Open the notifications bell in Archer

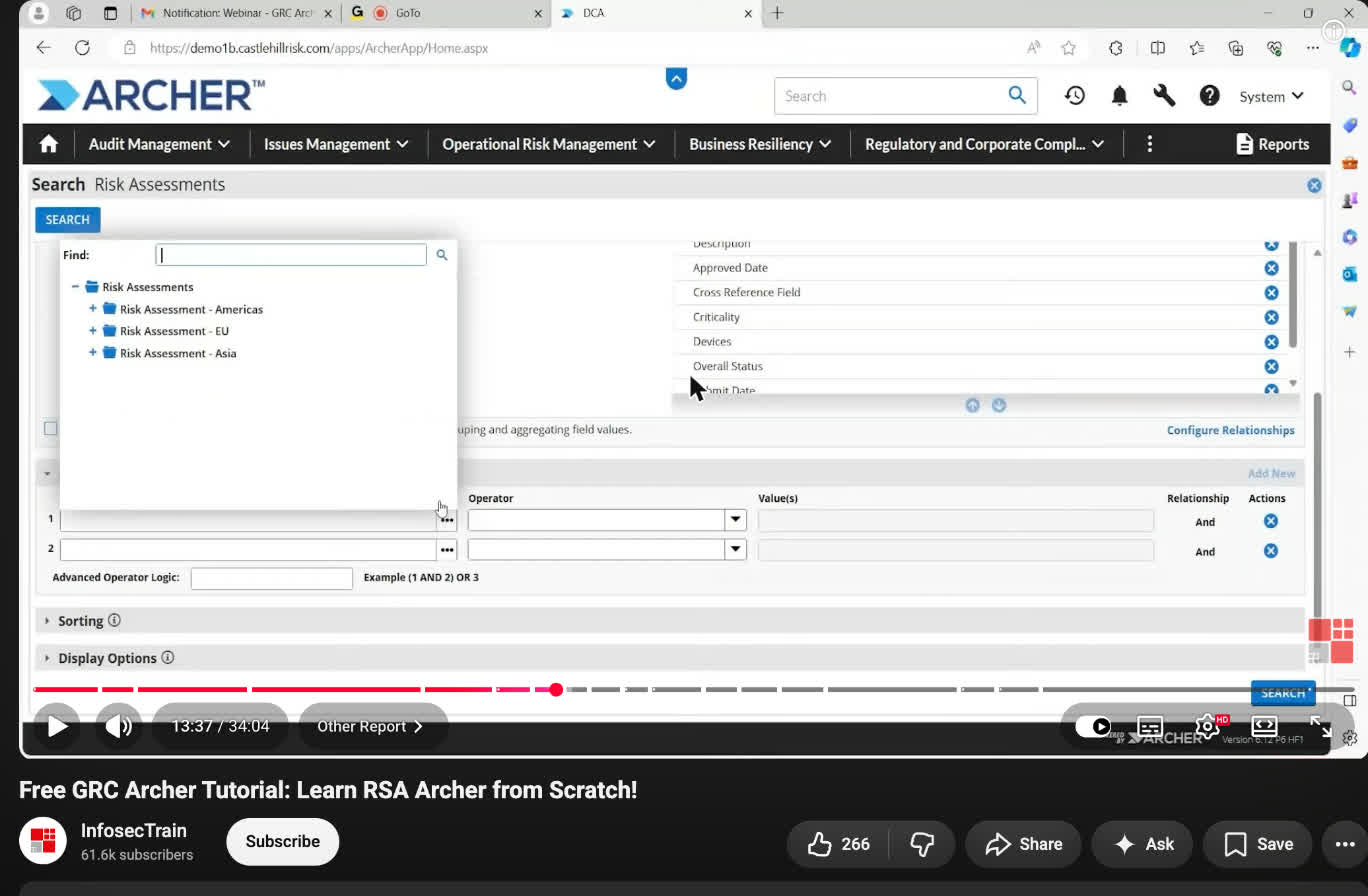coord(1120,96)
